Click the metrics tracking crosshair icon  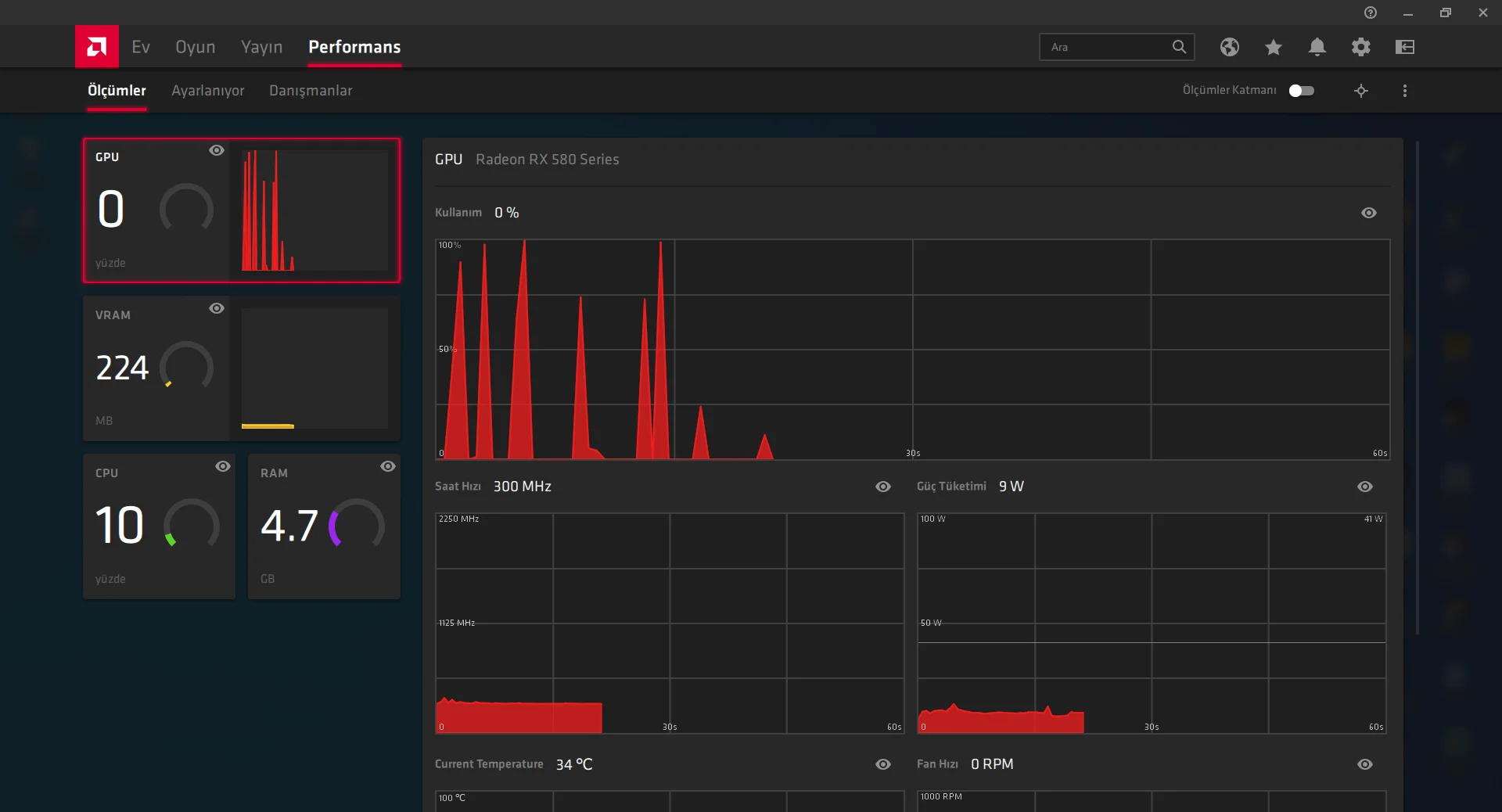1361,91
